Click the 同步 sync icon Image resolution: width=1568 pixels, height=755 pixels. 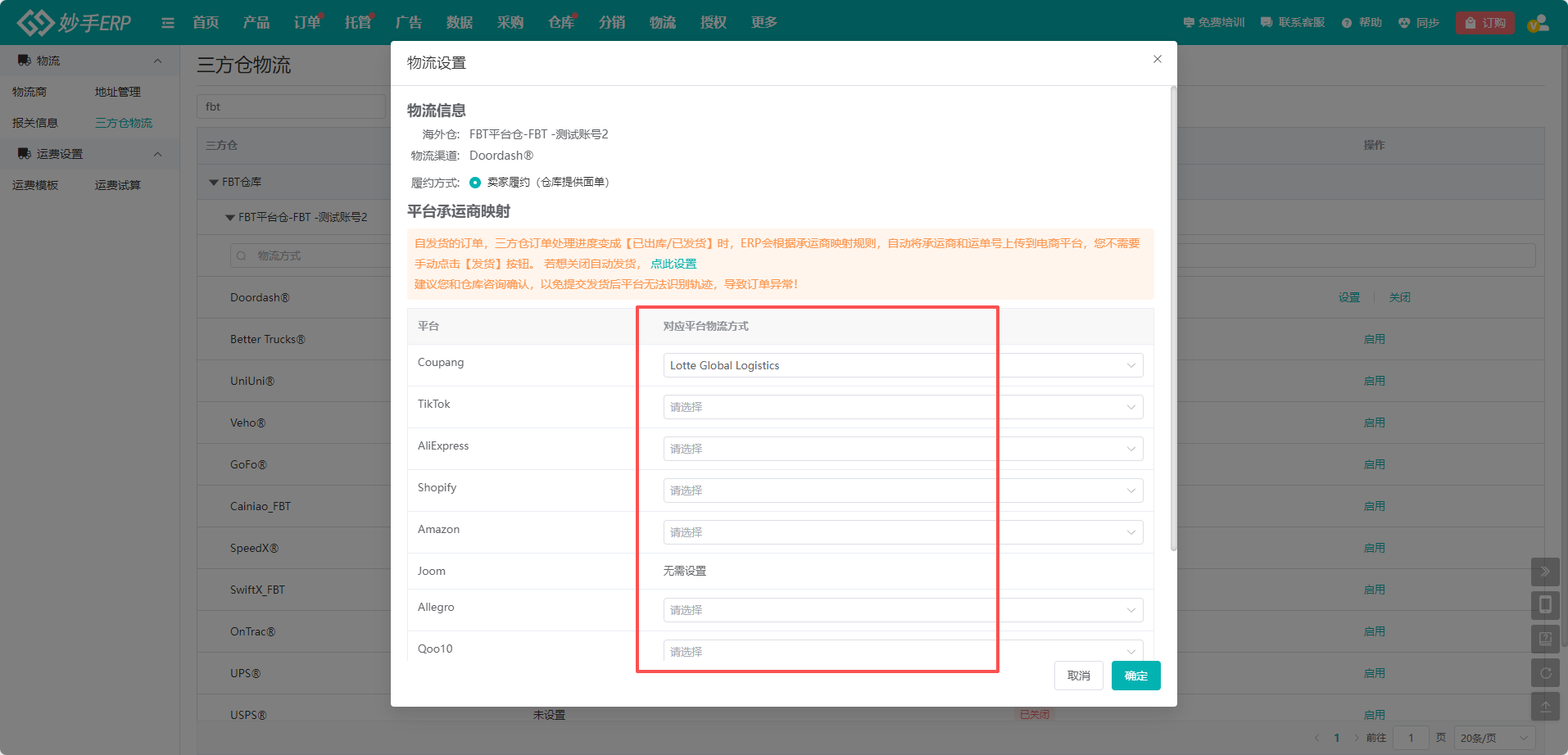[1404, 23]
